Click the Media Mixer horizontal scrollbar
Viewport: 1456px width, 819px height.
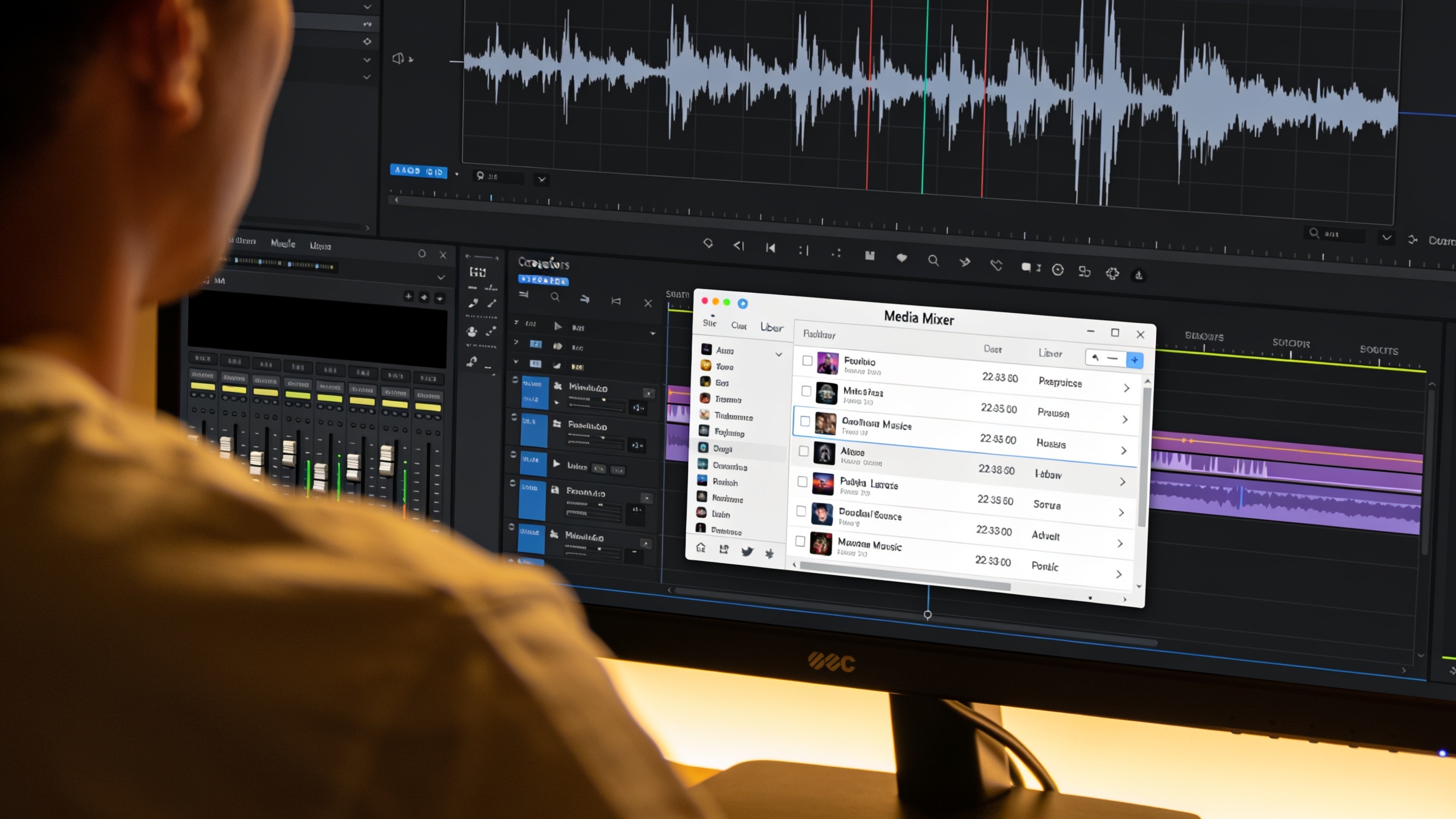(905, 576)
